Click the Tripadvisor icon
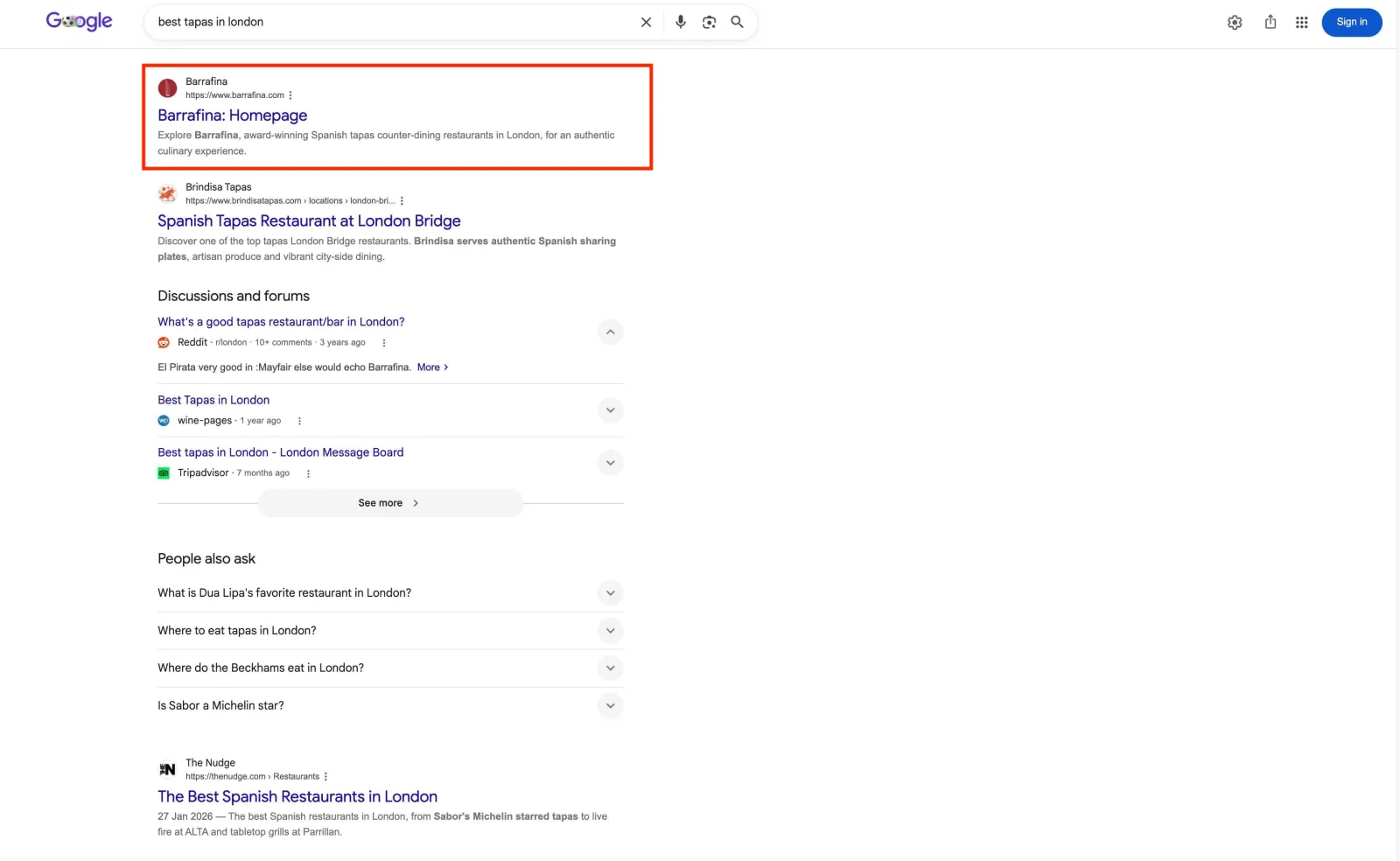Screen dimensions: 1400x861 click(x=164, y=473)
